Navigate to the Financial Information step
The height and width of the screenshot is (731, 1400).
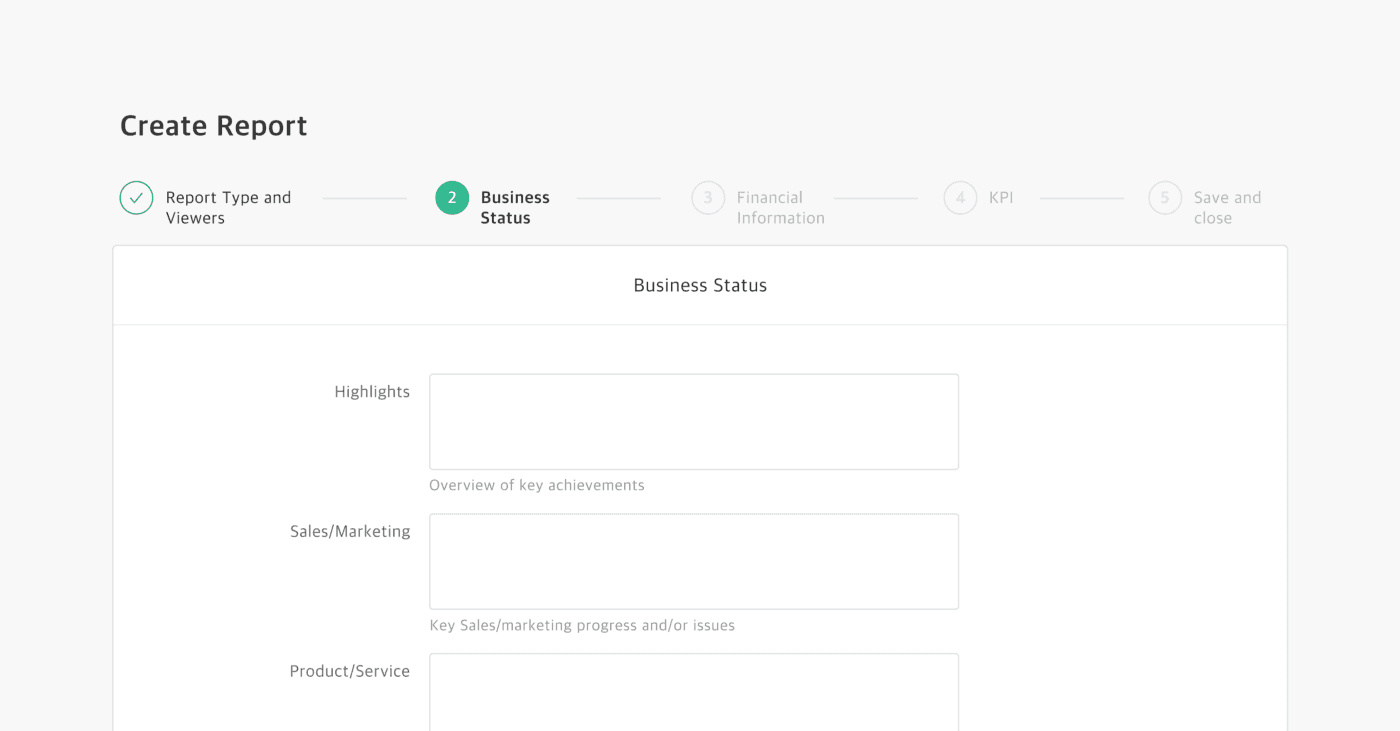(x=769, y=207)
